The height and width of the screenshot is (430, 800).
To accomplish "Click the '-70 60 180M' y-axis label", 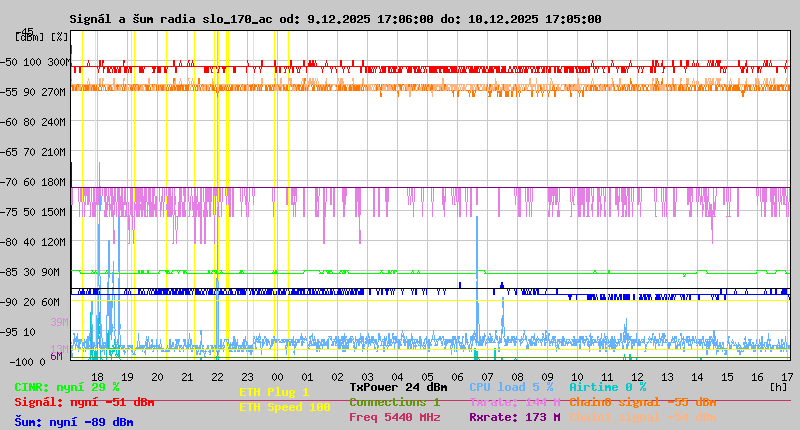I will pos(33,182).
